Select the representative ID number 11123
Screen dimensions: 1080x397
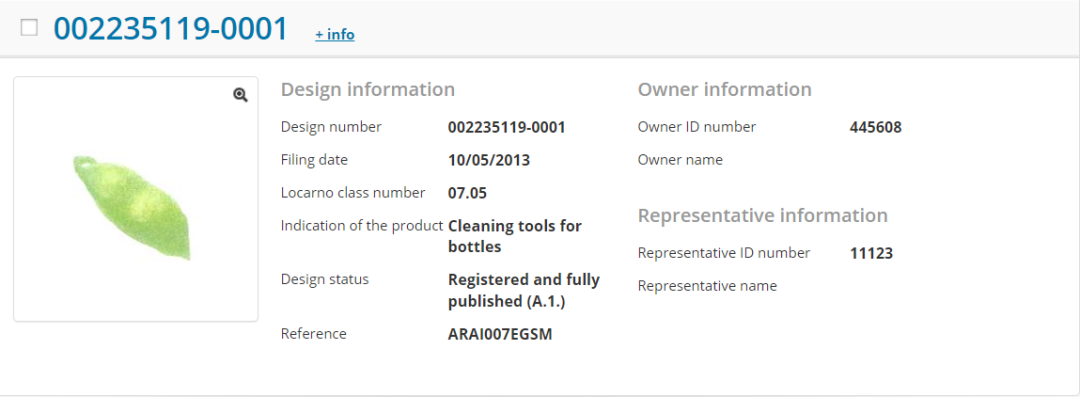pyautogui.click(x=871, y=254)
